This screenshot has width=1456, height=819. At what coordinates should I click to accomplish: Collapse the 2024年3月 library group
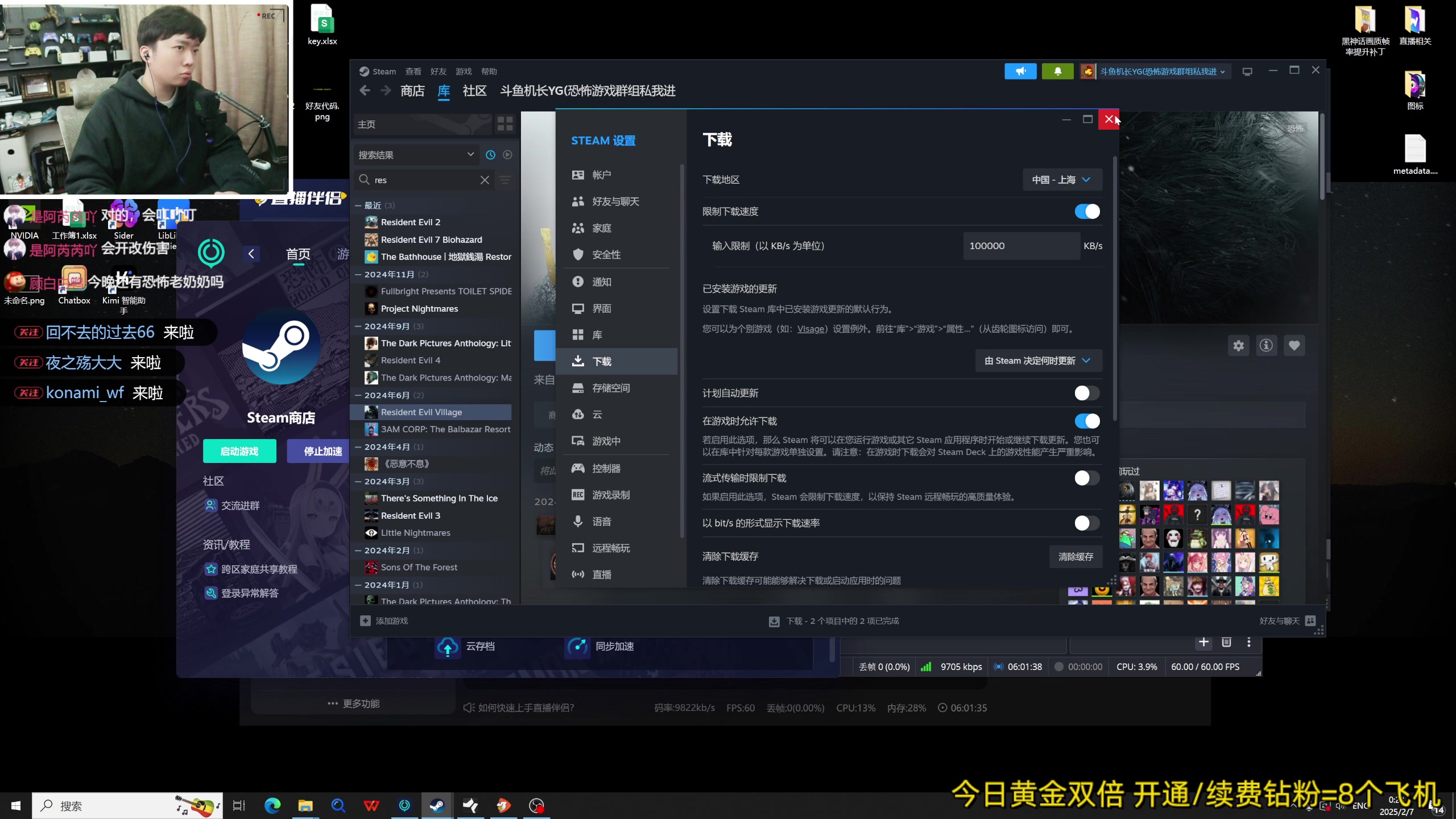(358, 481)
